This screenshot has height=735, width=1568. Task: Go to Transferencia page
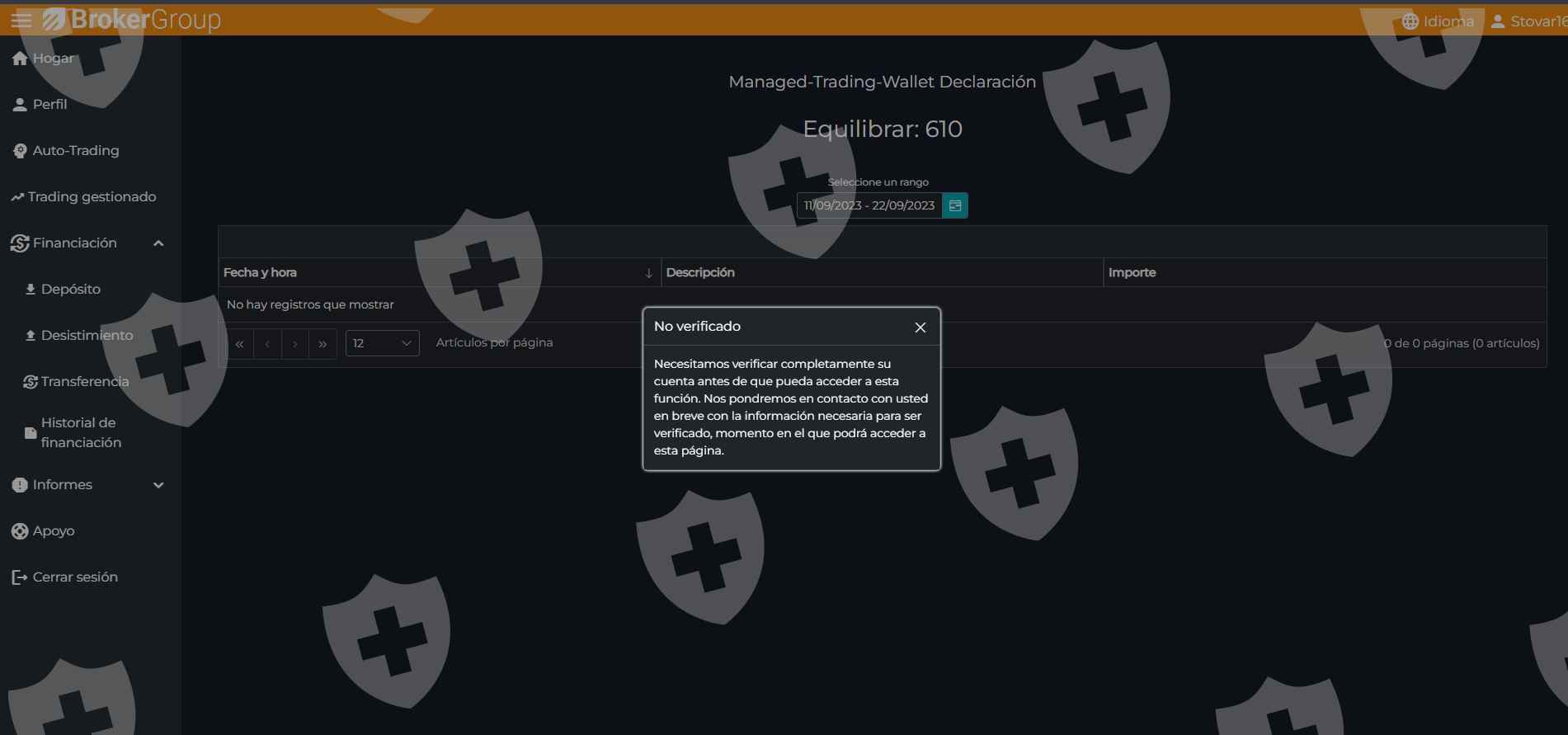(84, 382)
